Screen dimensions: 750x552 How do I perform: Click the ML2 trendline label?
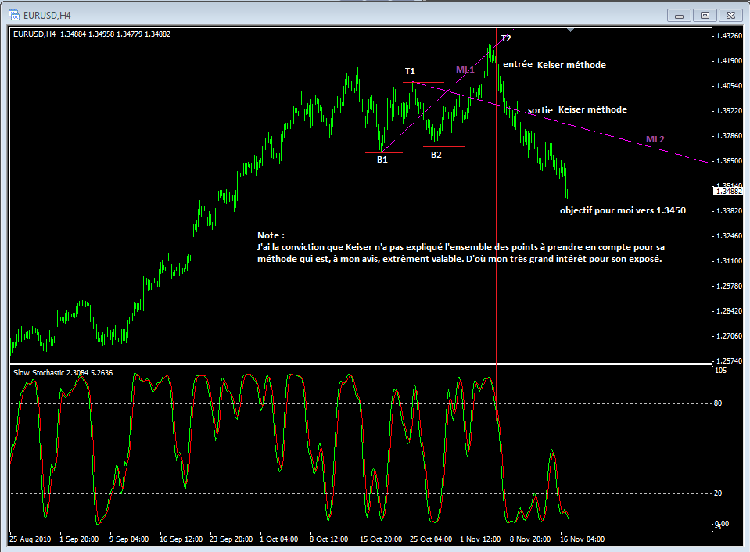(655, 139)
